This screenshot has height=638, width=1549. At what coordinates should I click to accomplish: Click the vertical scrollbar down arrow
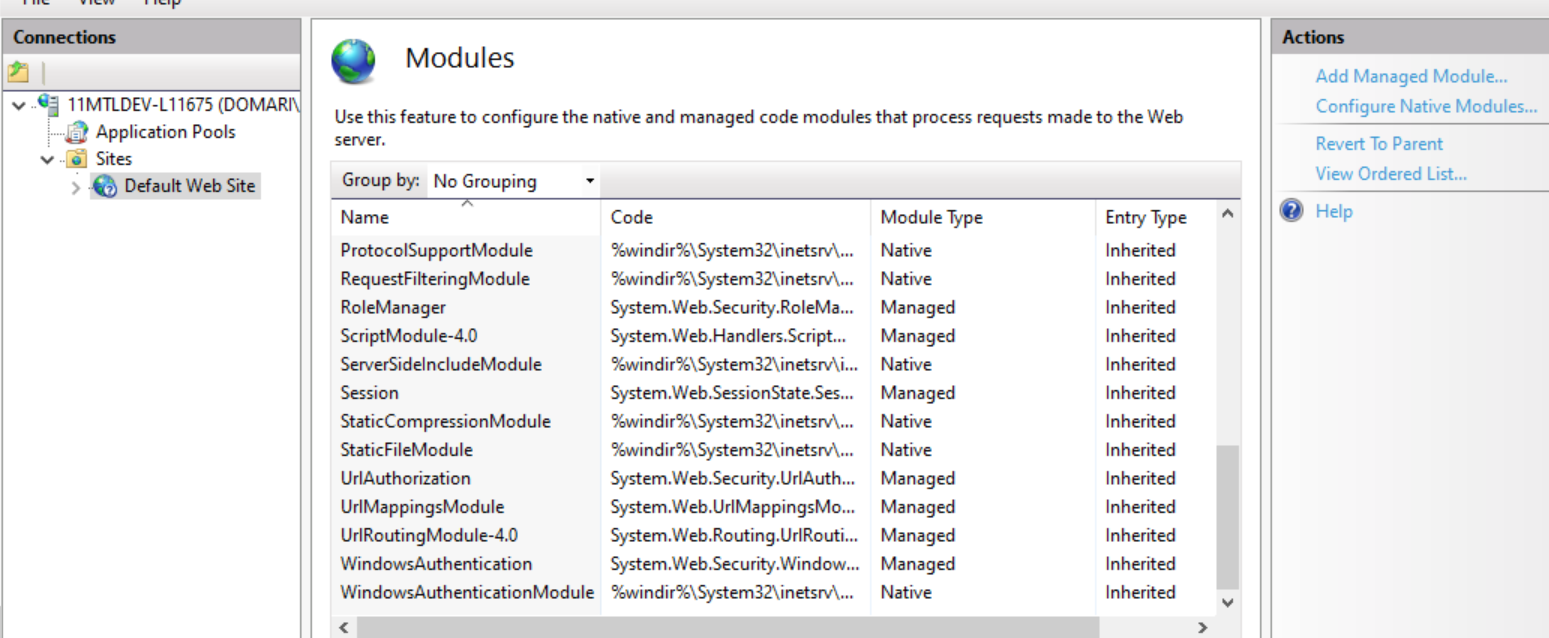coord(1228,602)
